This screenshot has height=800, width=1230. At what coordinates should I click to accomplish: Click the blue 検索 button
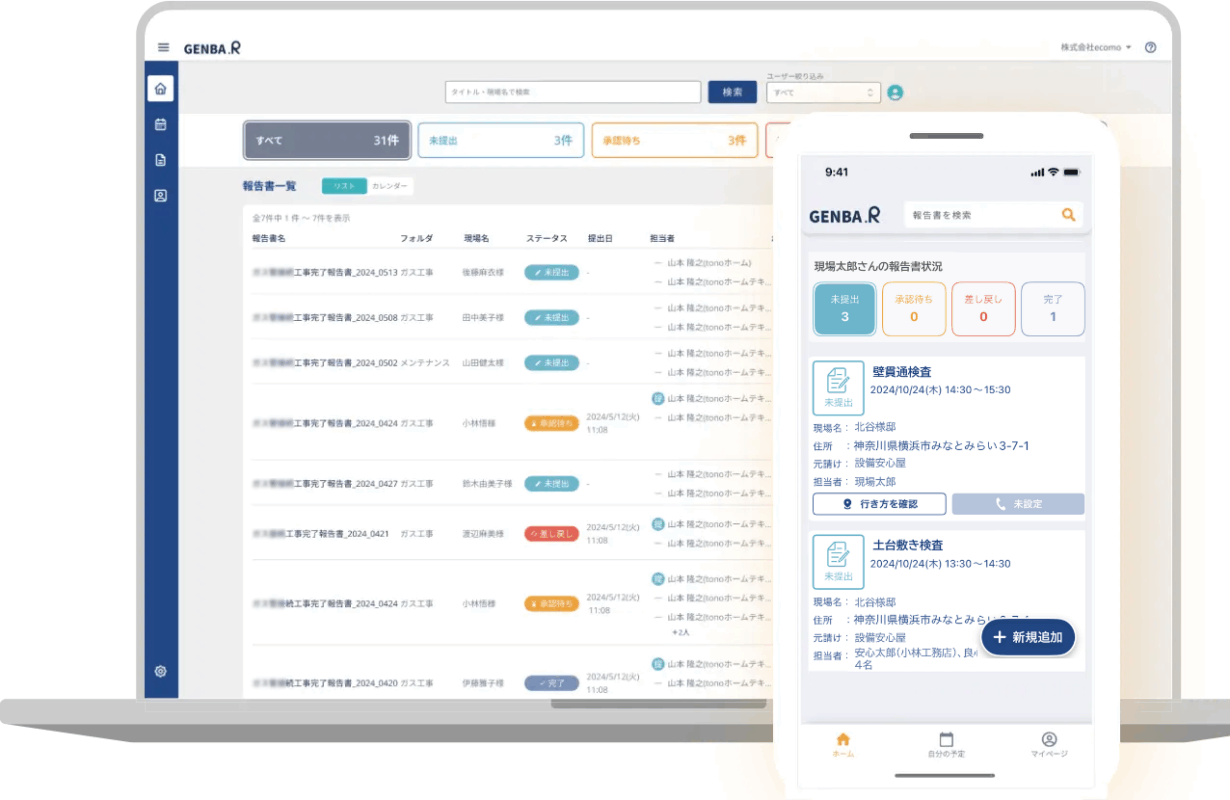732,92
